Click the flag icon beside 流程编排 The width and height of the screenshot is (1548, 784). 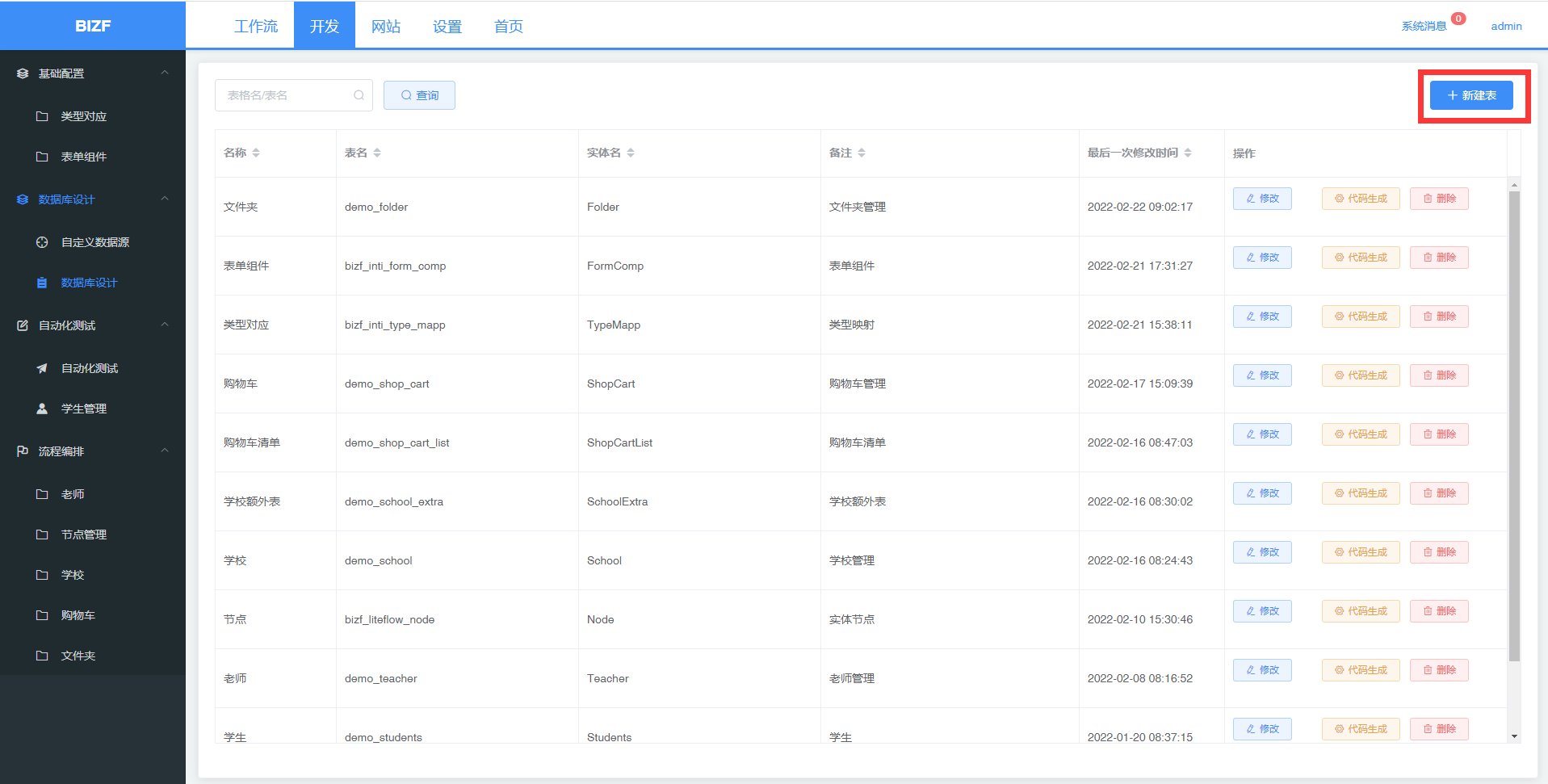pos(23,451)
